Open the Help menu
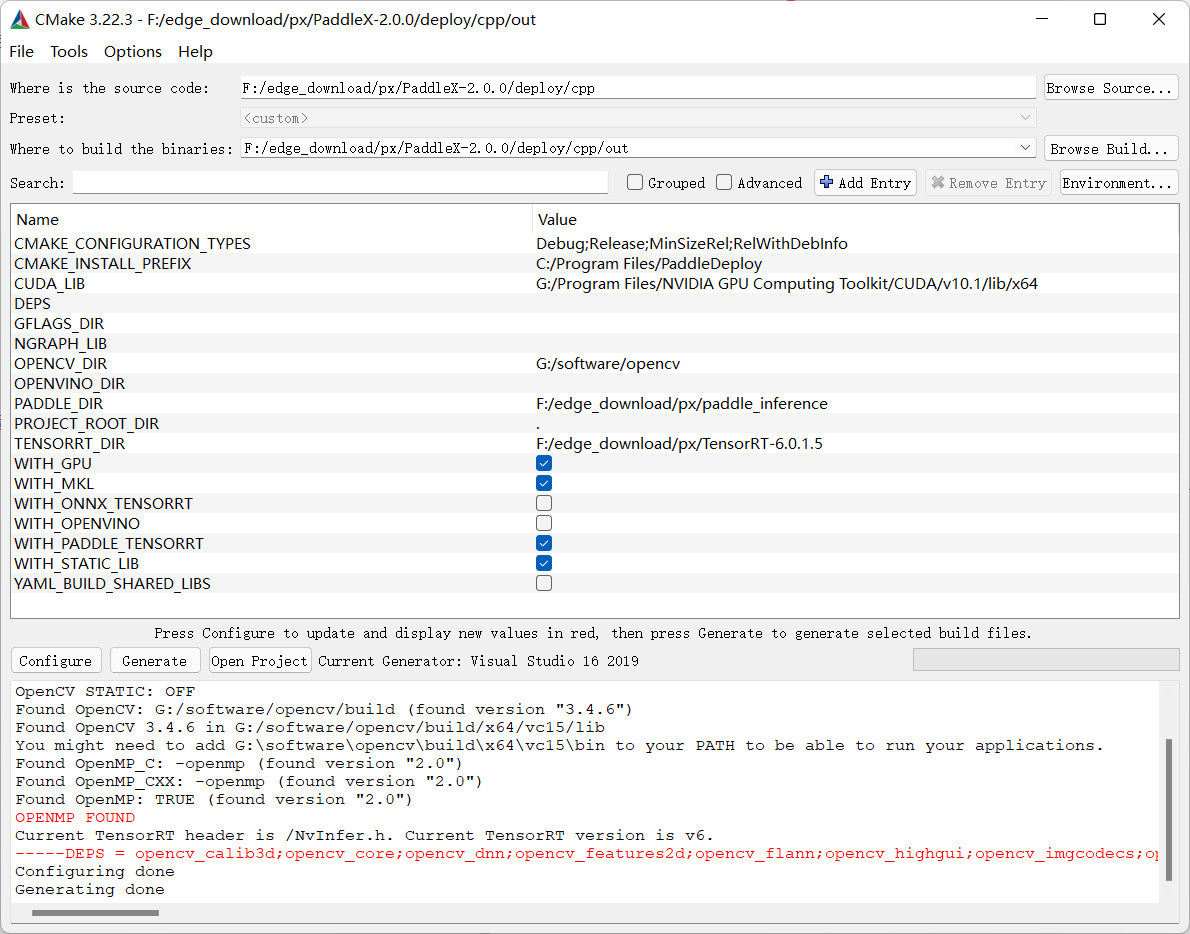This screenshot has width=1190, height=934. [195, 52]
